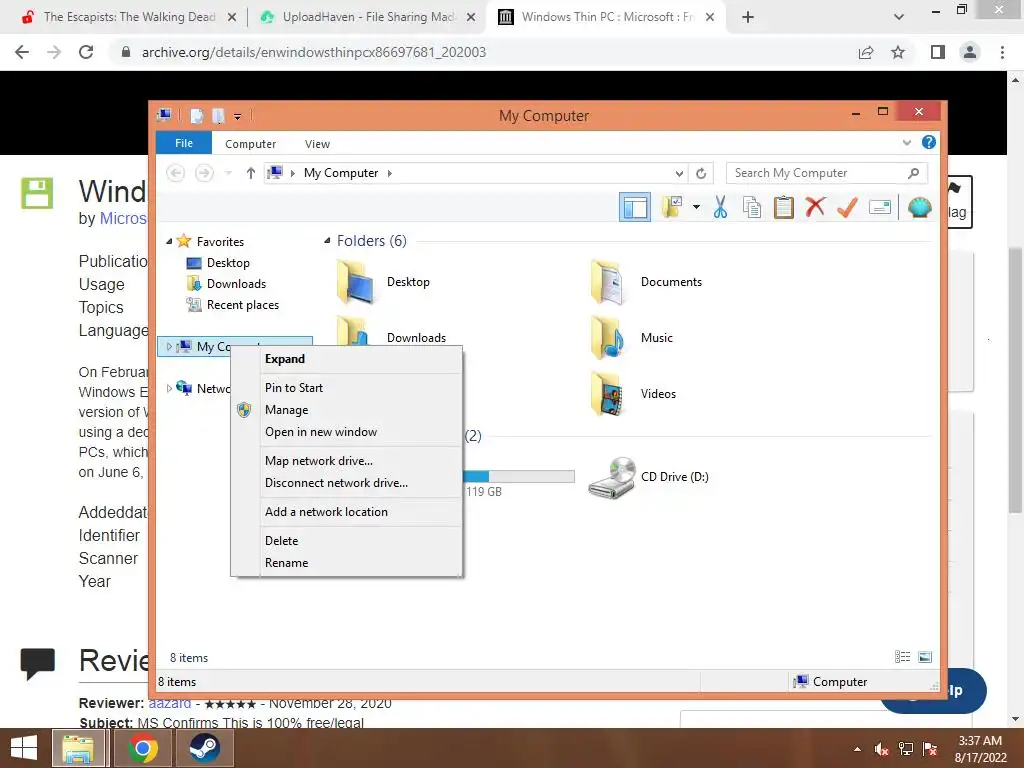Screen dimensions: 1024x768
Task: Switch to the UploadHaven browser tab
Action: coord(369,17)
